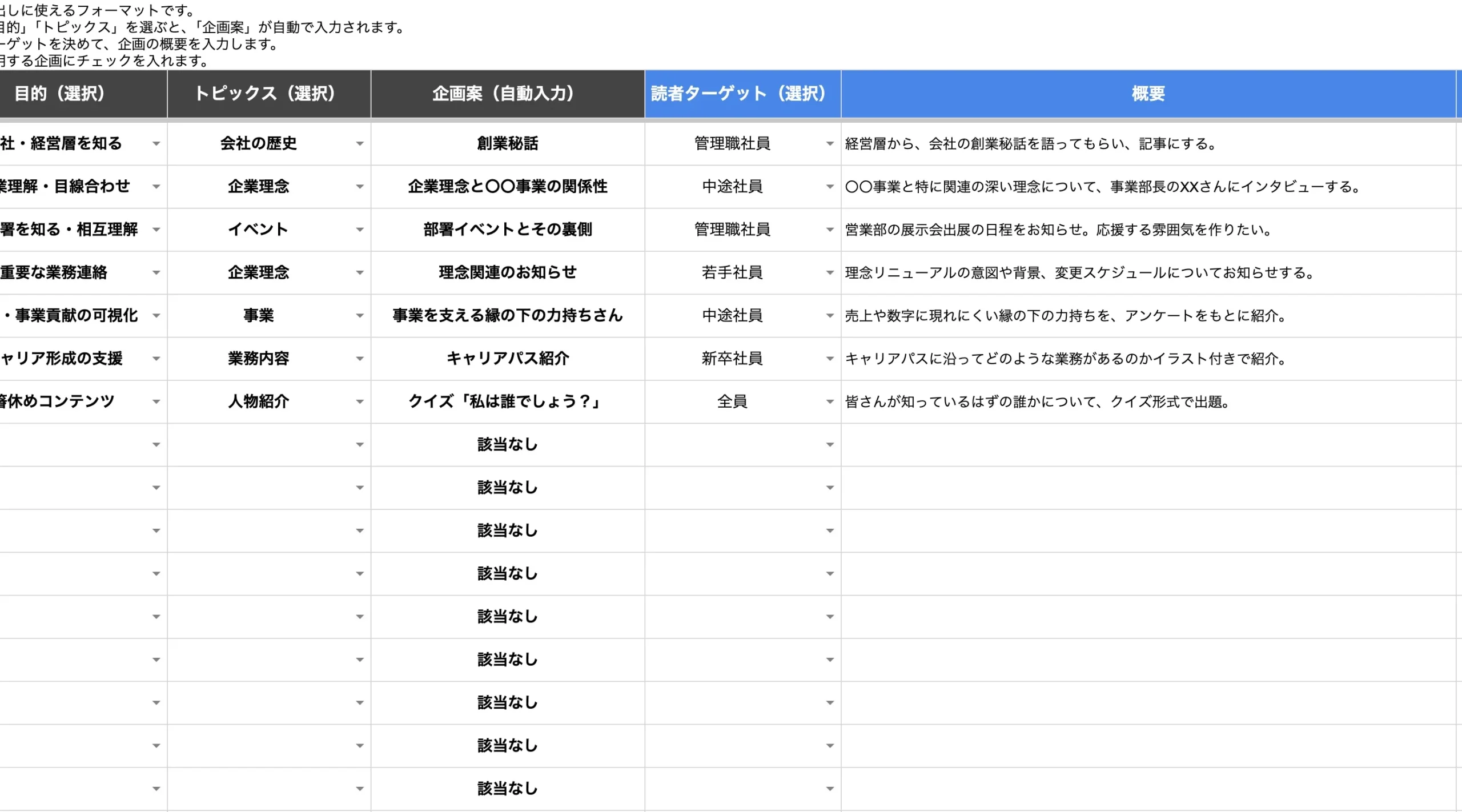Click instruction line ending チェックを入れます
Viewport: 1462px width, 812px height.
[x=105, y=61]
